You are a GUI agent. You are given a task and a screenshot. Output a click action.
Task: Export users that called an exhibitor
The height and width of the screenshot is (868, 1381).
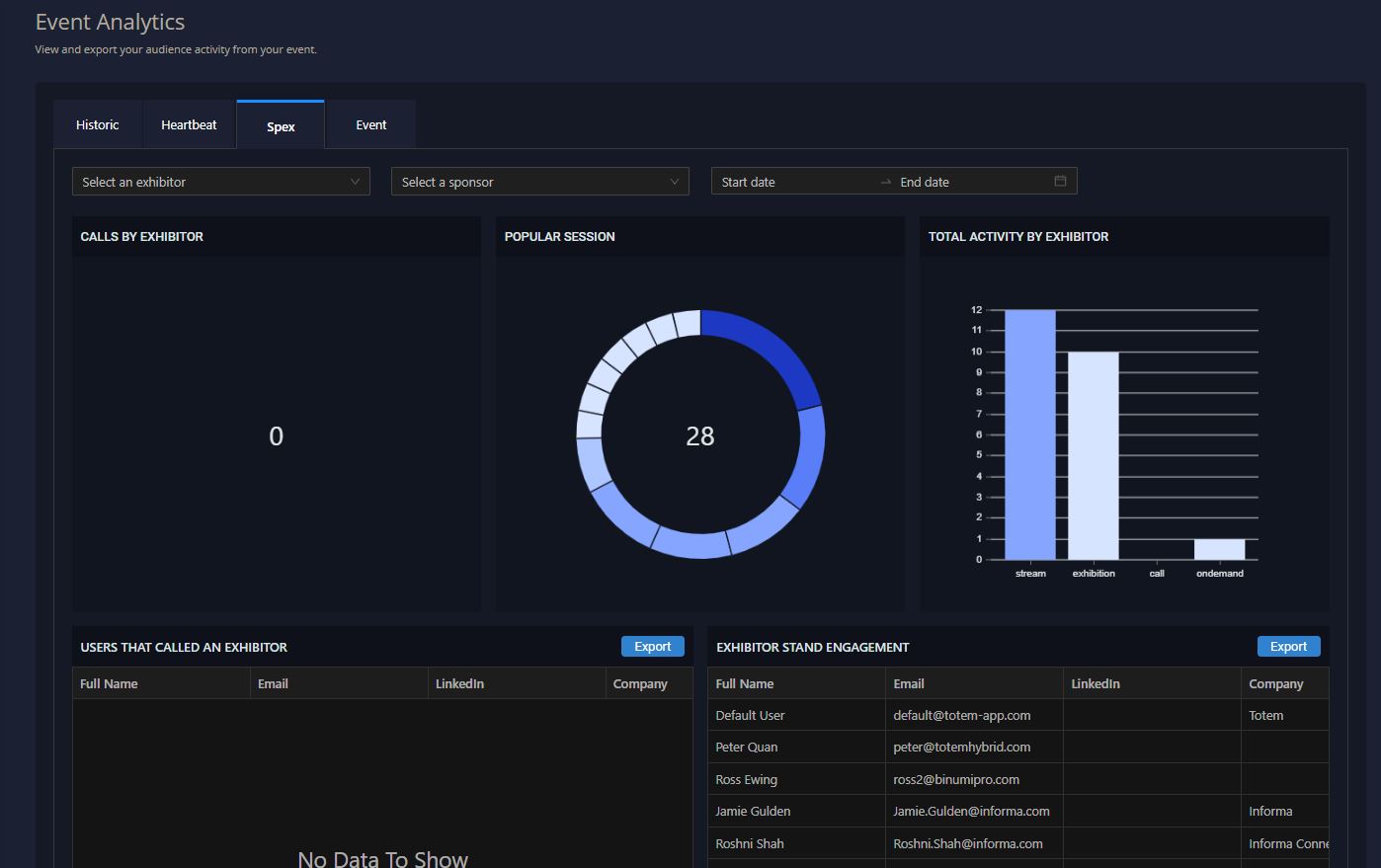652,647
